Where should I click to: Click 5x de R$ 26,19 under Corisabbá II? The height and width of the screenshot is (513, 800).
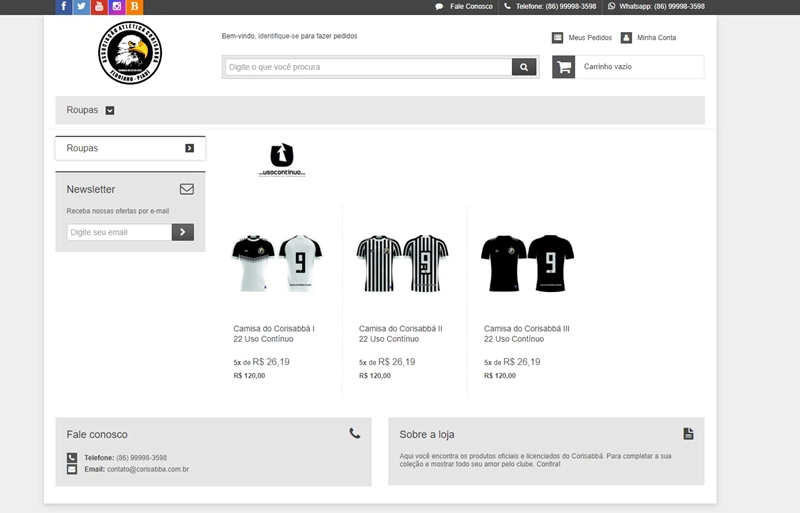tap(387, 362)
